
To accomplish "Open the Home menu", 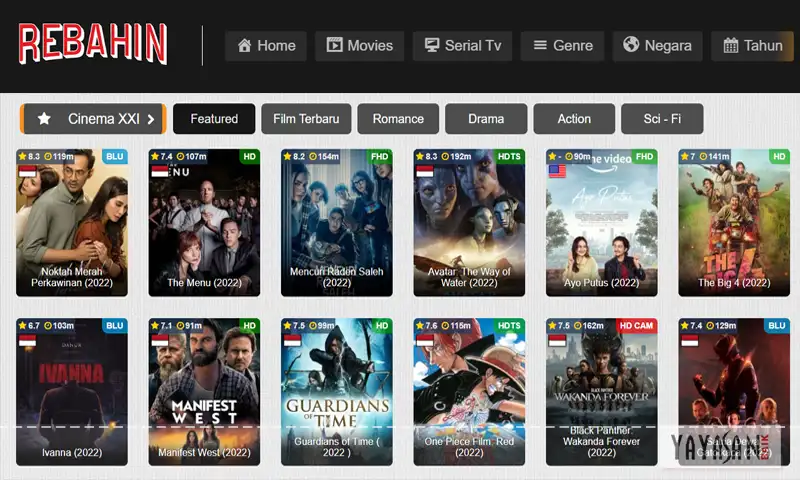I will [266, 45].
